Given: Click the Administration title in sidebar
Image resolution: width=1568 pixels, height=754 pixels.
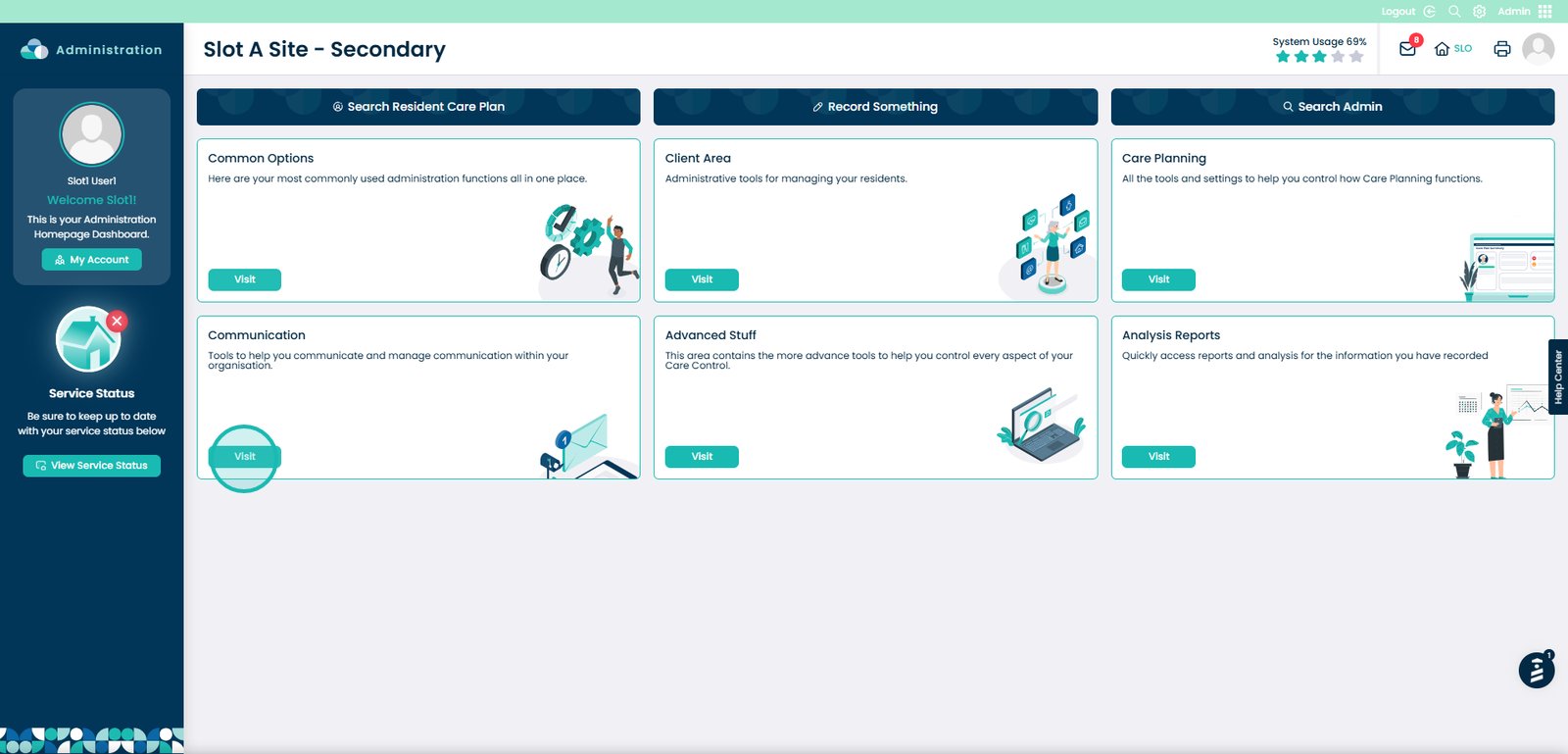Looking at the screenshot, I should coord(109,50).
